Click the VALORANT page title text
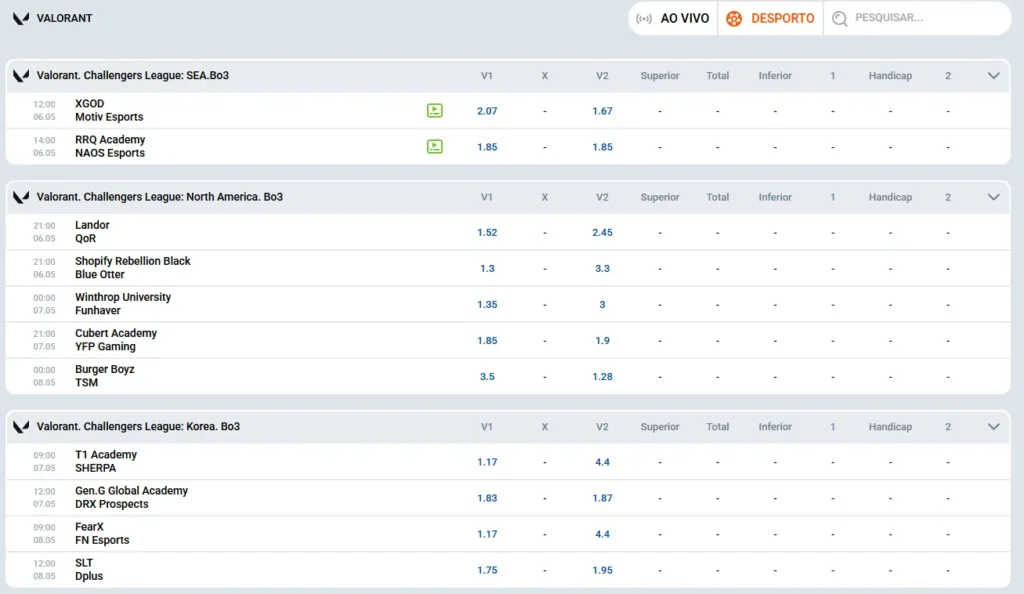 [64, 18]
